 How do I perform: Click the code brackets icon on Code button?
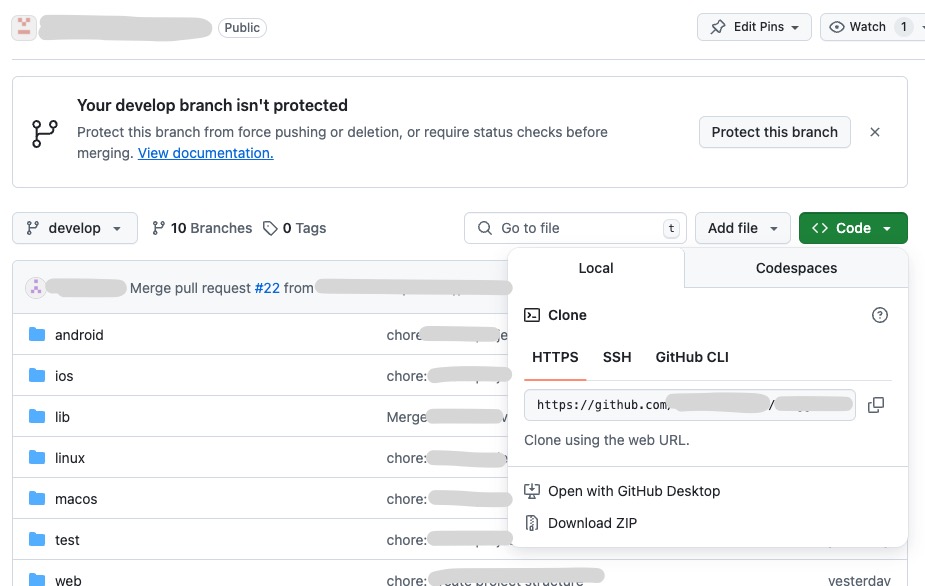tap(820, 228)
